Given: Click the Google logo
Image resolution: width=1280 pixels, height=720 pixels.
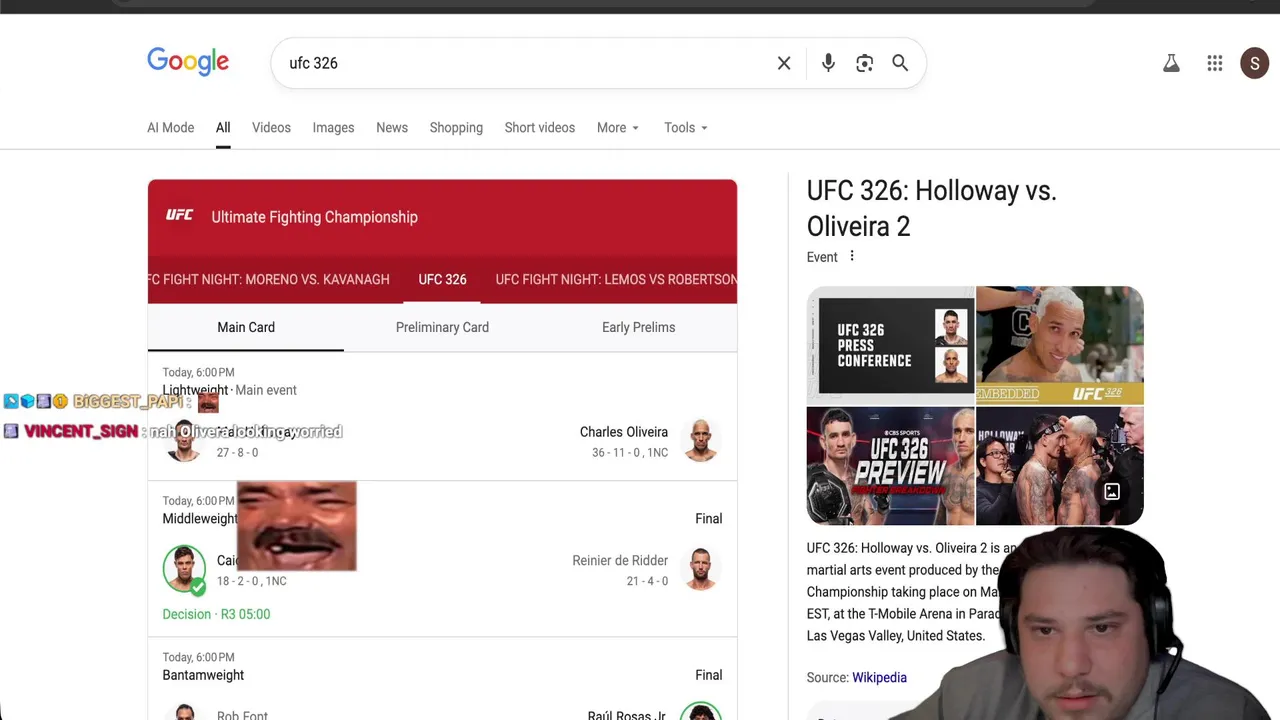Looking at the screenshot, I should [x=188, y=62].
